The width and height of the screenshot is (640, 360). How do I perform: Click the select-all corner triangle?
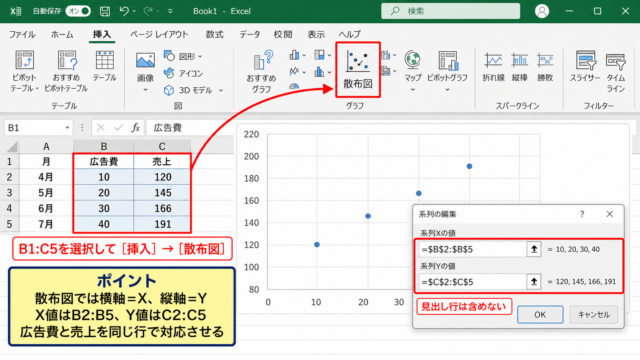[12, 146]
